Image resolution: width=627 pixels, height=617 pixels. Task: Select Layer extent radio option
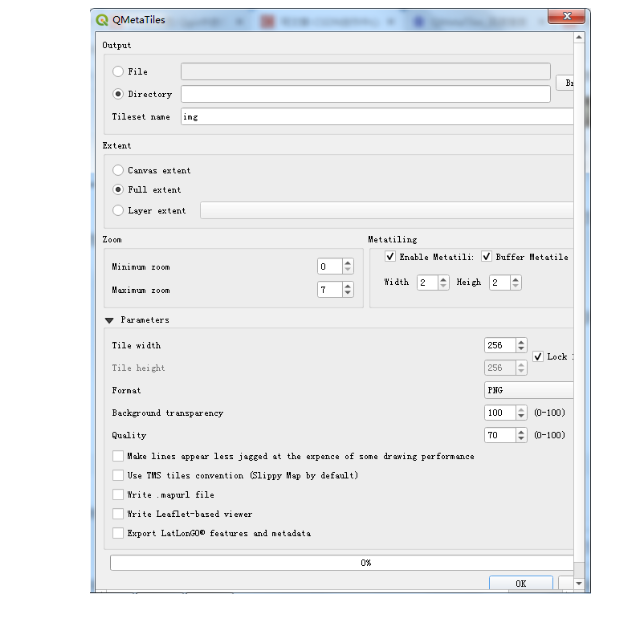pos(118,210)
